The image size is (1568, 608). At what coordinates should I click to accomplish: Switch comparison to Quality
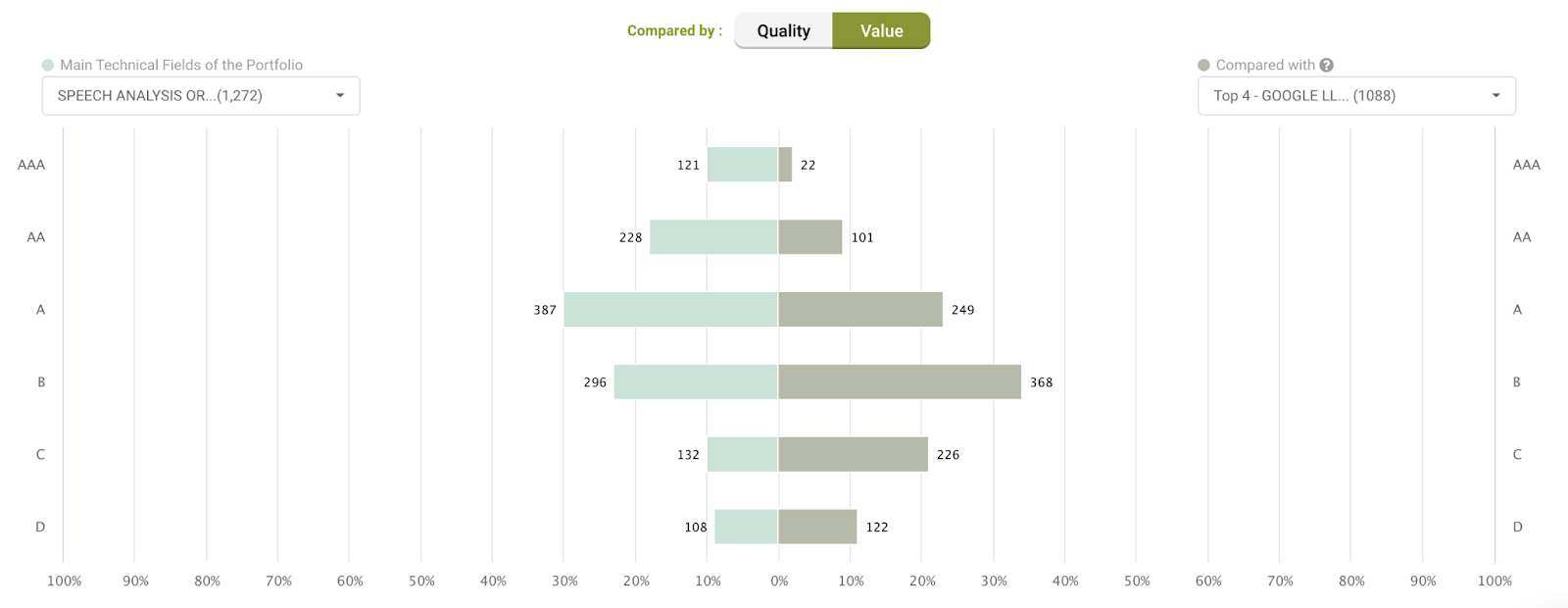pyautogui.click(x=783, y=30)
